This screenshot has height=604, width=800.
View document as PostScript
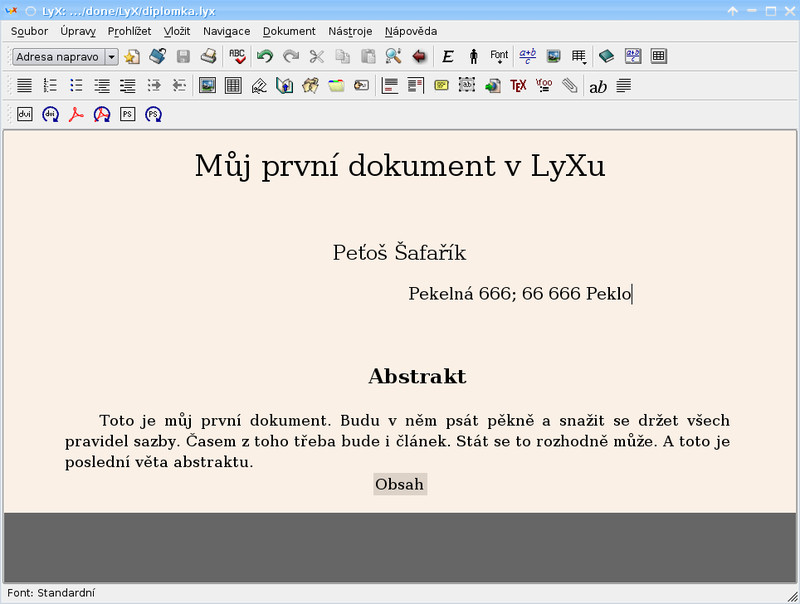[x=128, y=114]
